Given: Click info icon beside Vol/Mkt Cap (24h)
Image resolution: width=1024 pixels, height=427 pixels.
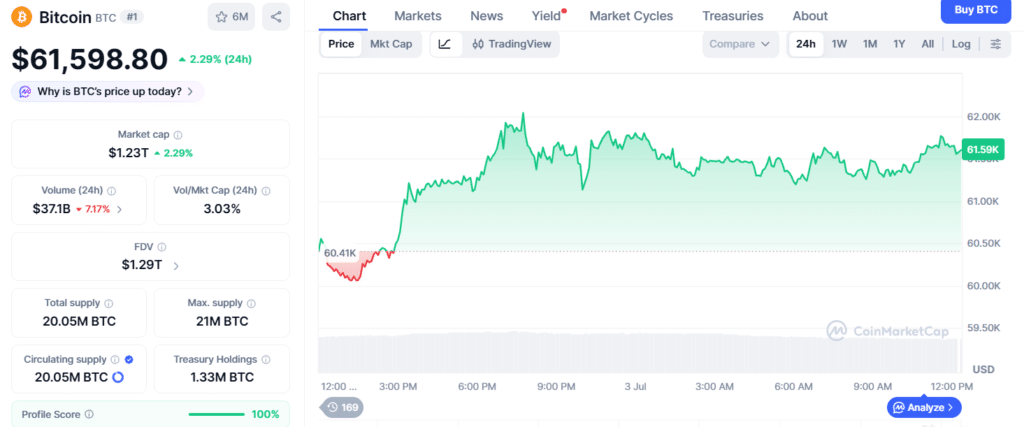Looking at the screenshot, I should (266, 191).
